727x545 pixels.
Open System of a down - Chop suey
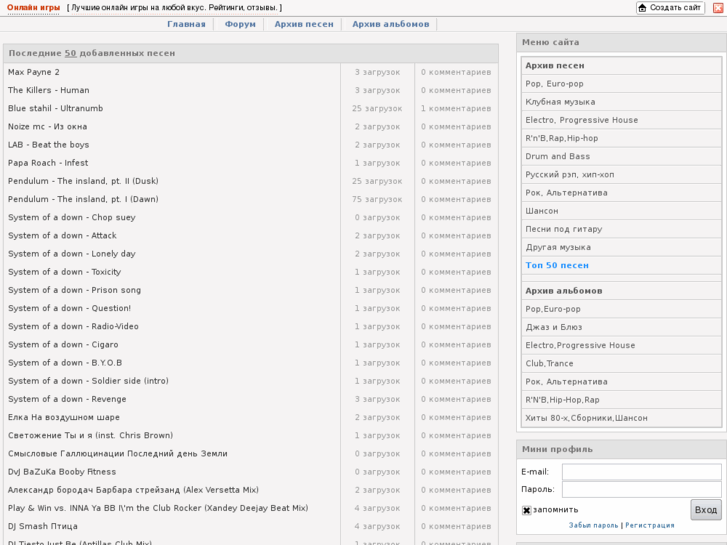click(x=71, y=217)
